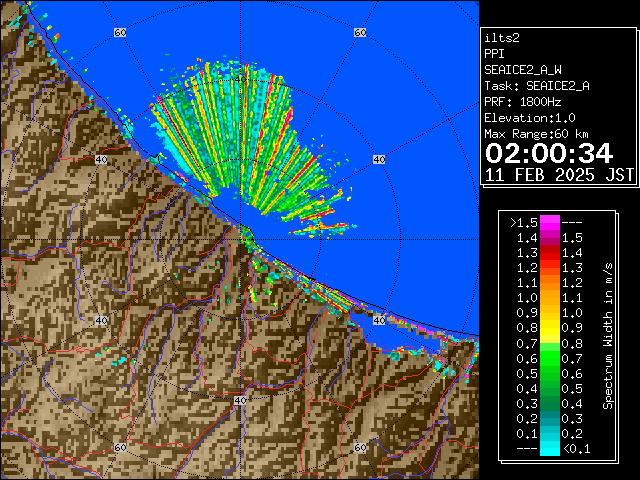Viewport: 640px width, 480px height.
Task: Click the right-column '0.6' legend label
Action: tap(572, 373)
